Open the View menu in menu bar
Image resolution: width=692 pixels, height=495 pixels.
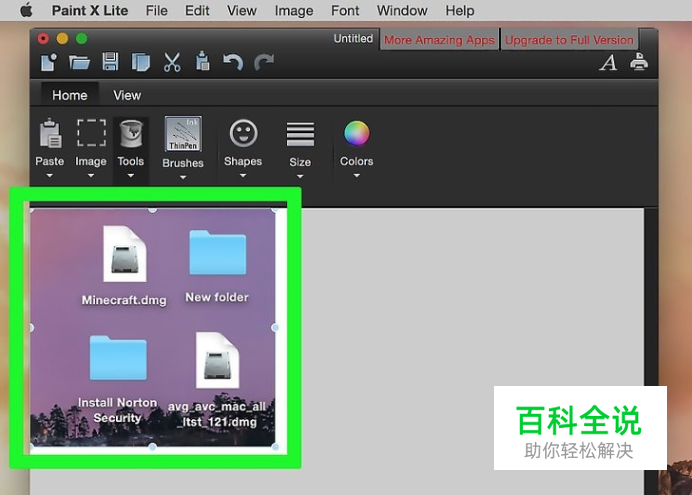pyautogui.click(x=241, y=11)
